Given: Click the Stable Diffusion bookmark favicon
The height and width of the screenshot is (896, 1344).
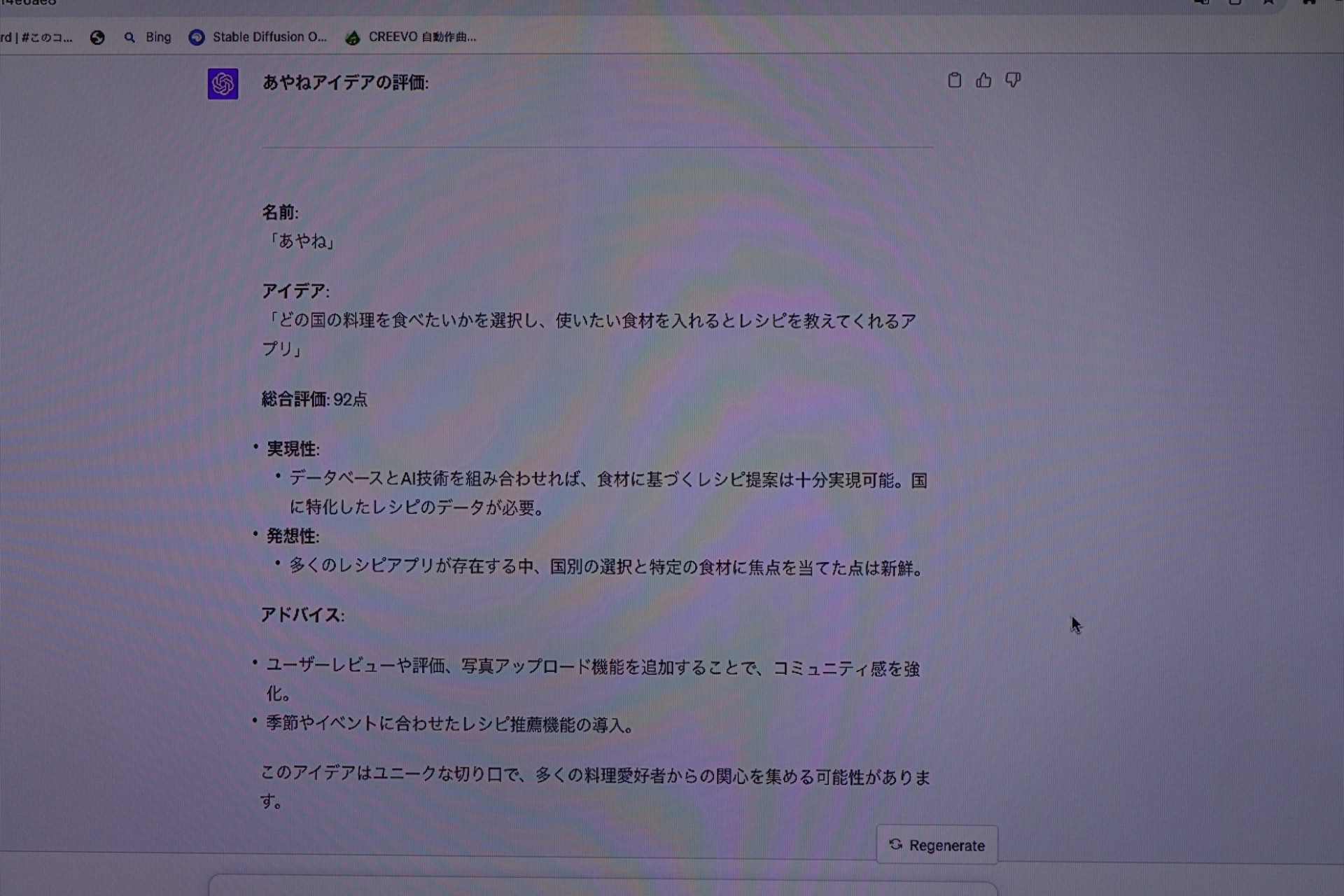Looking at the screenshot, I should click(195, 37).
